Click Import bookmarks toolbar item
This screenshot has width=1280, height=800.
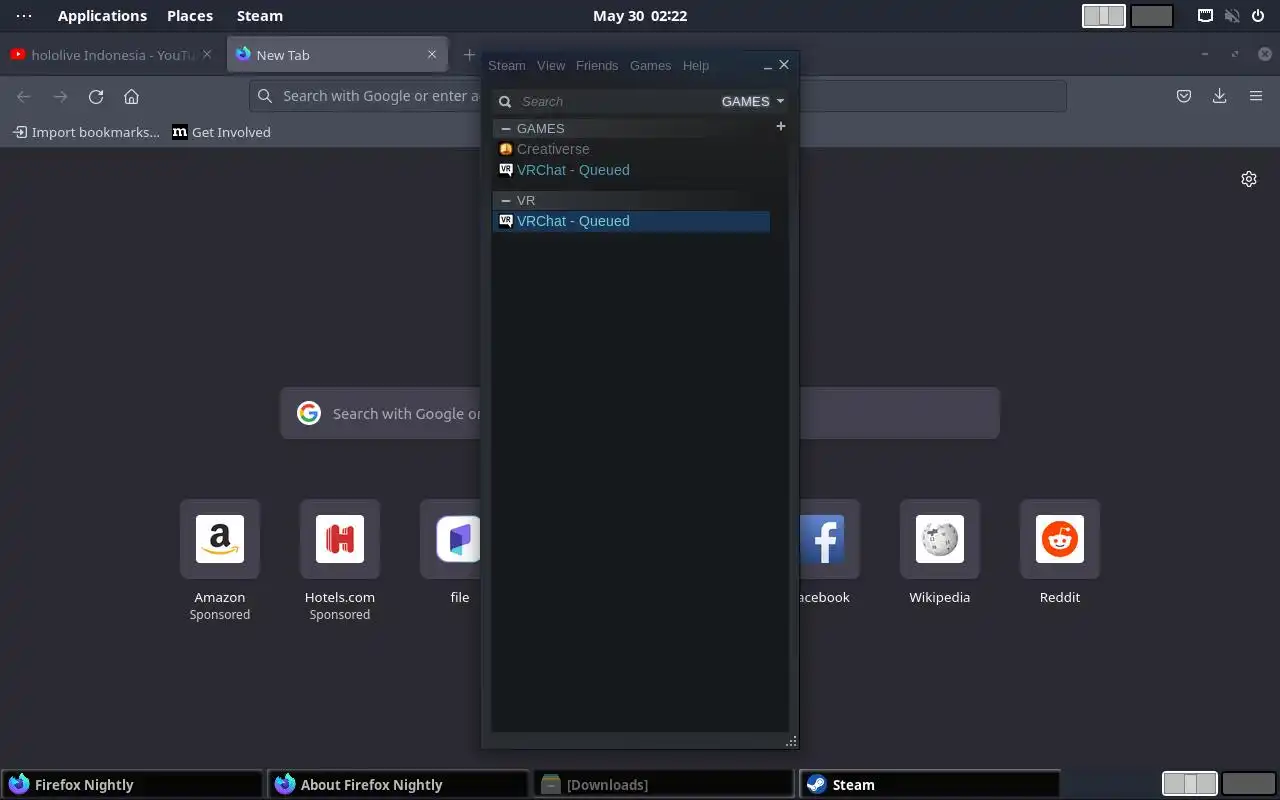click(86, 132)
